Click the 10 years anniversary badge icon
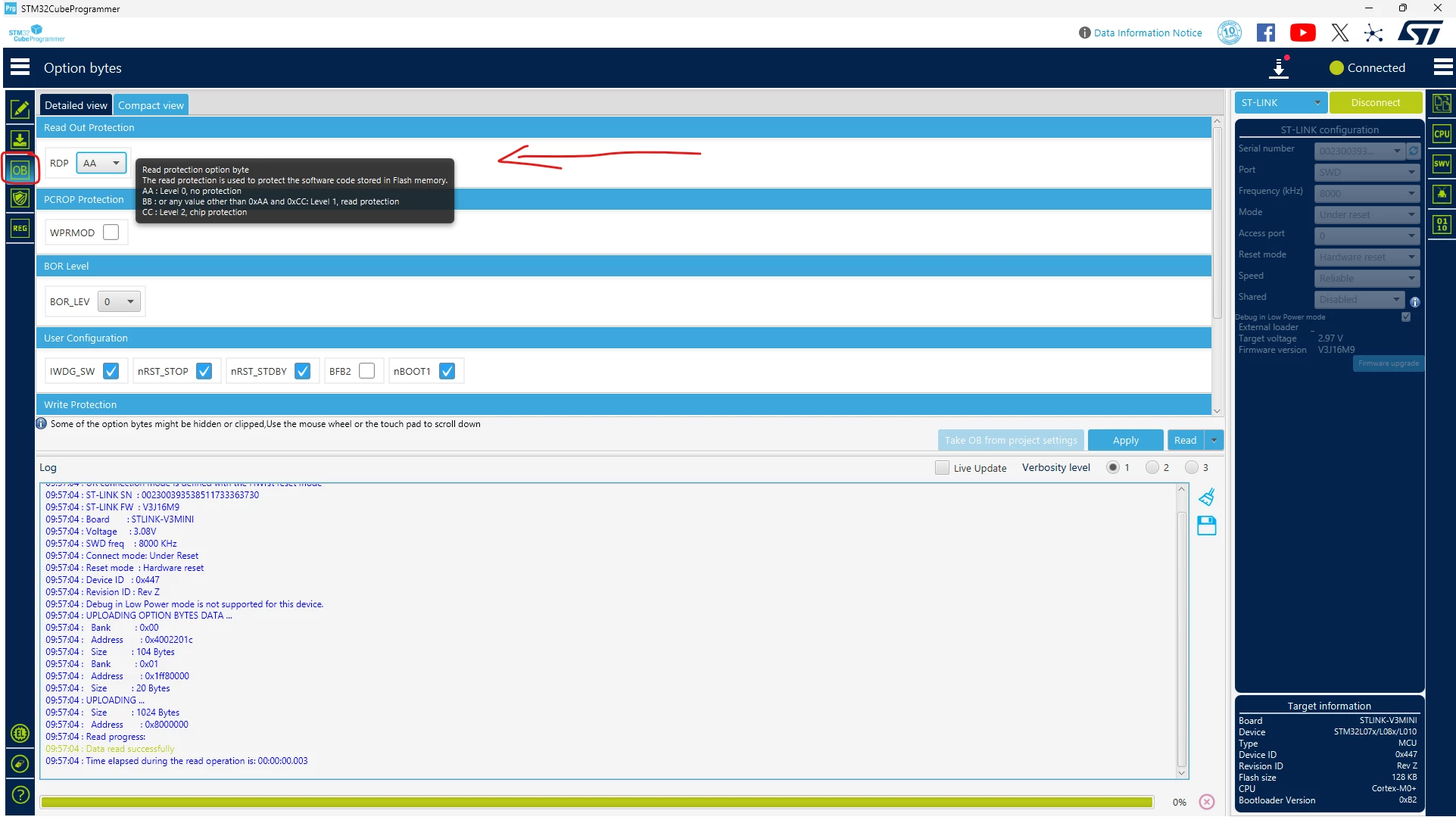Viewport: 1456px width, 817px height. 1230,33
